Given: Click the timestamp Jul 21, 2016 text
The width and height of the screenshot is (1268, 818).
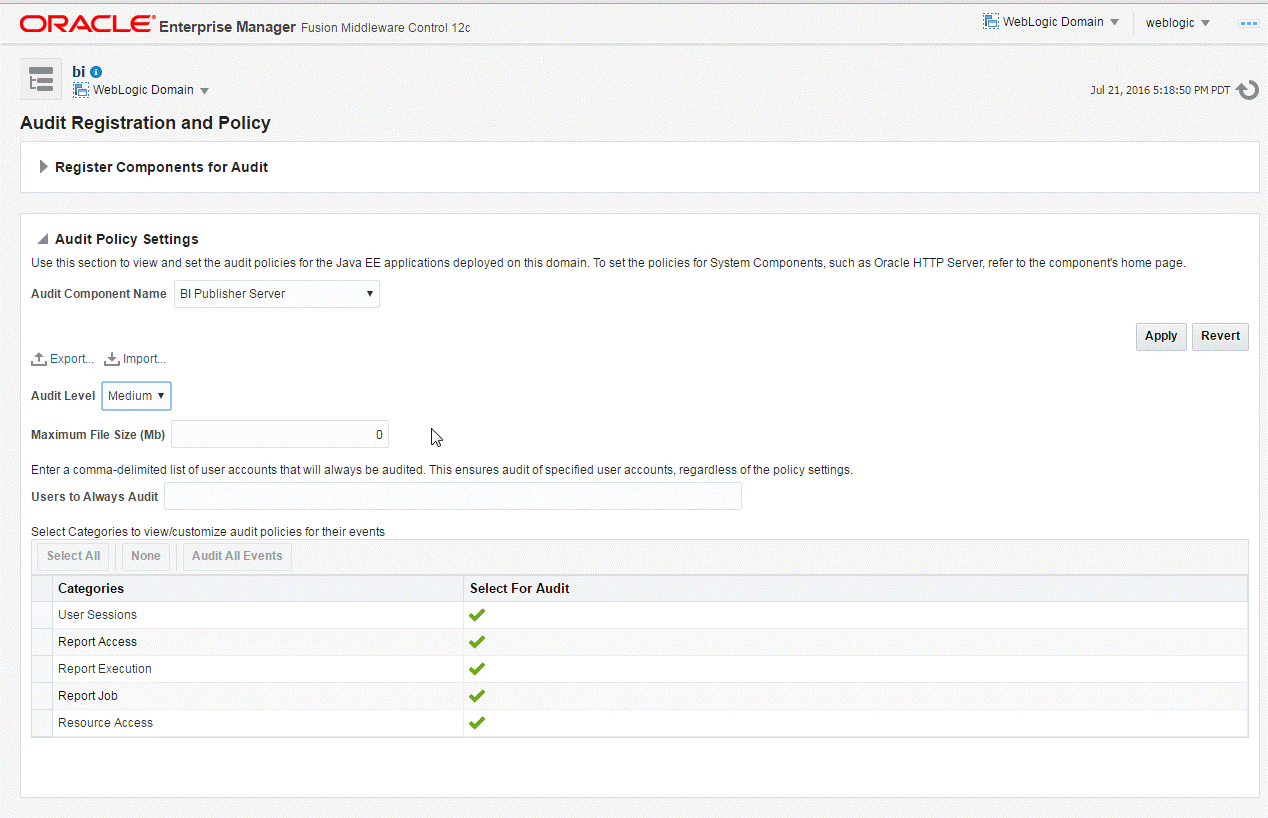Looking at the screenshot, I should pyautogui.click(x=1160, y=90).
